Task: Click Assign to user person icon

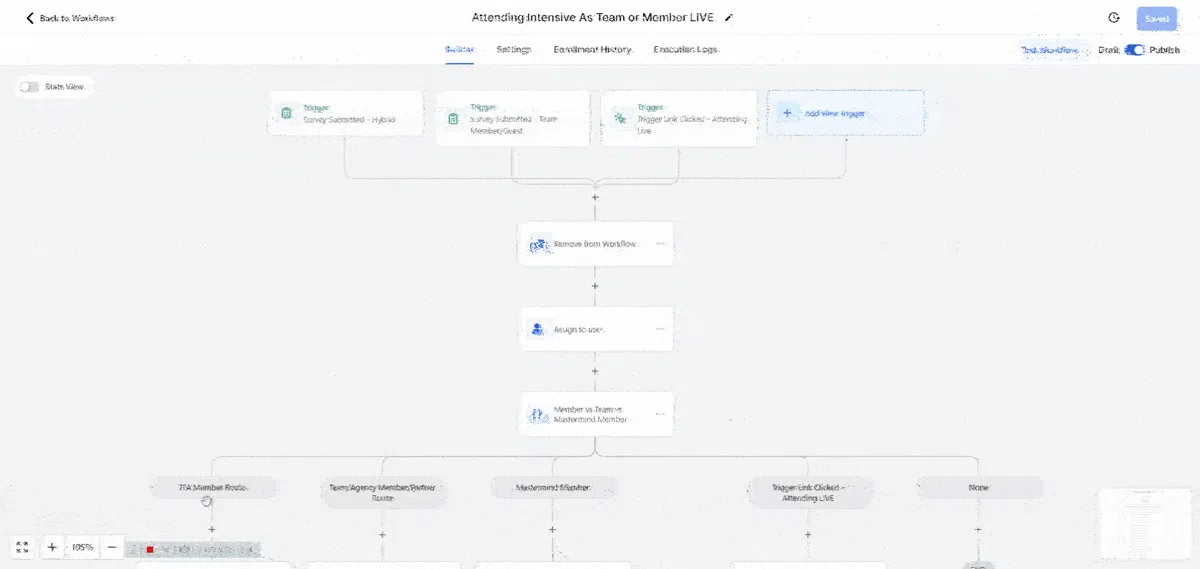Action: click(x=538, y=329)
